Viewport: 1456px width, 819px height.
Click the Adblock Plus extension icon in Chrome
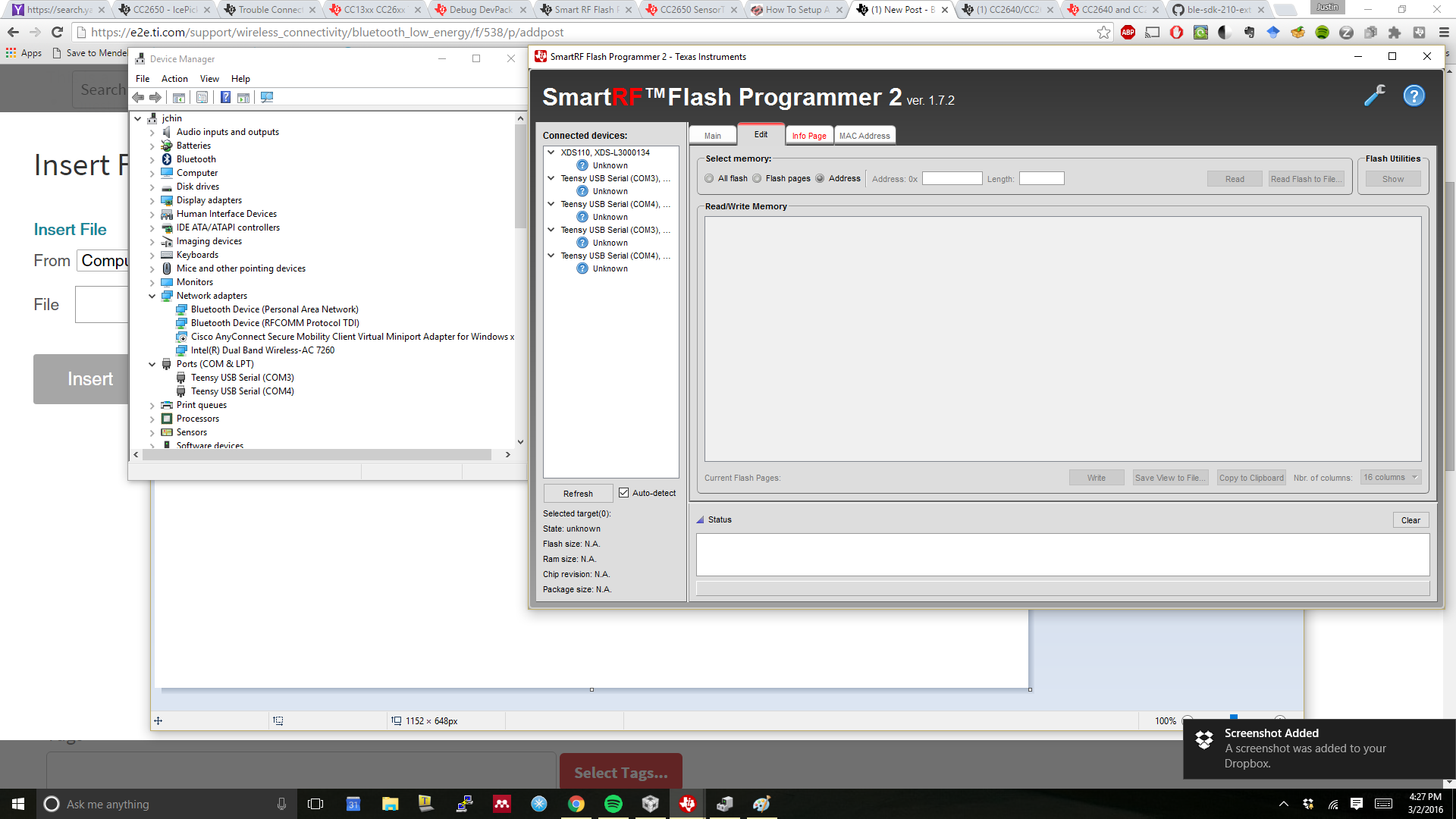tap(1128, 32)
